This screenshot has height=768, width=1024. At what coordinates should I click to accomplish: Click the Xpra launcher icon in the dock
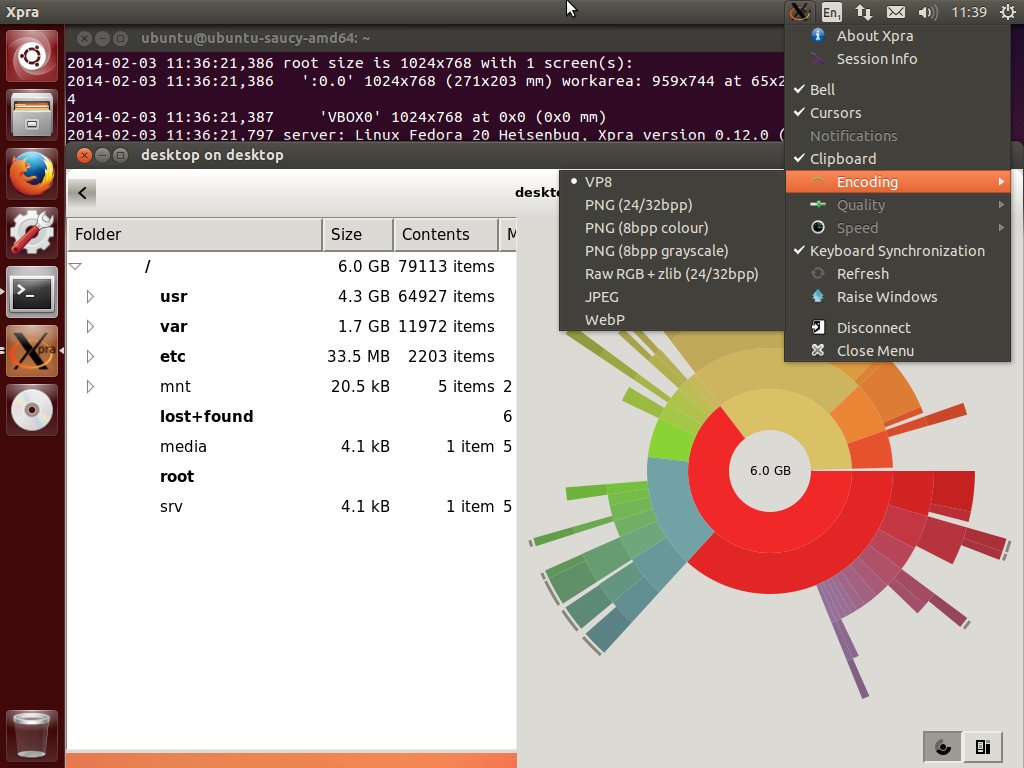31,351
